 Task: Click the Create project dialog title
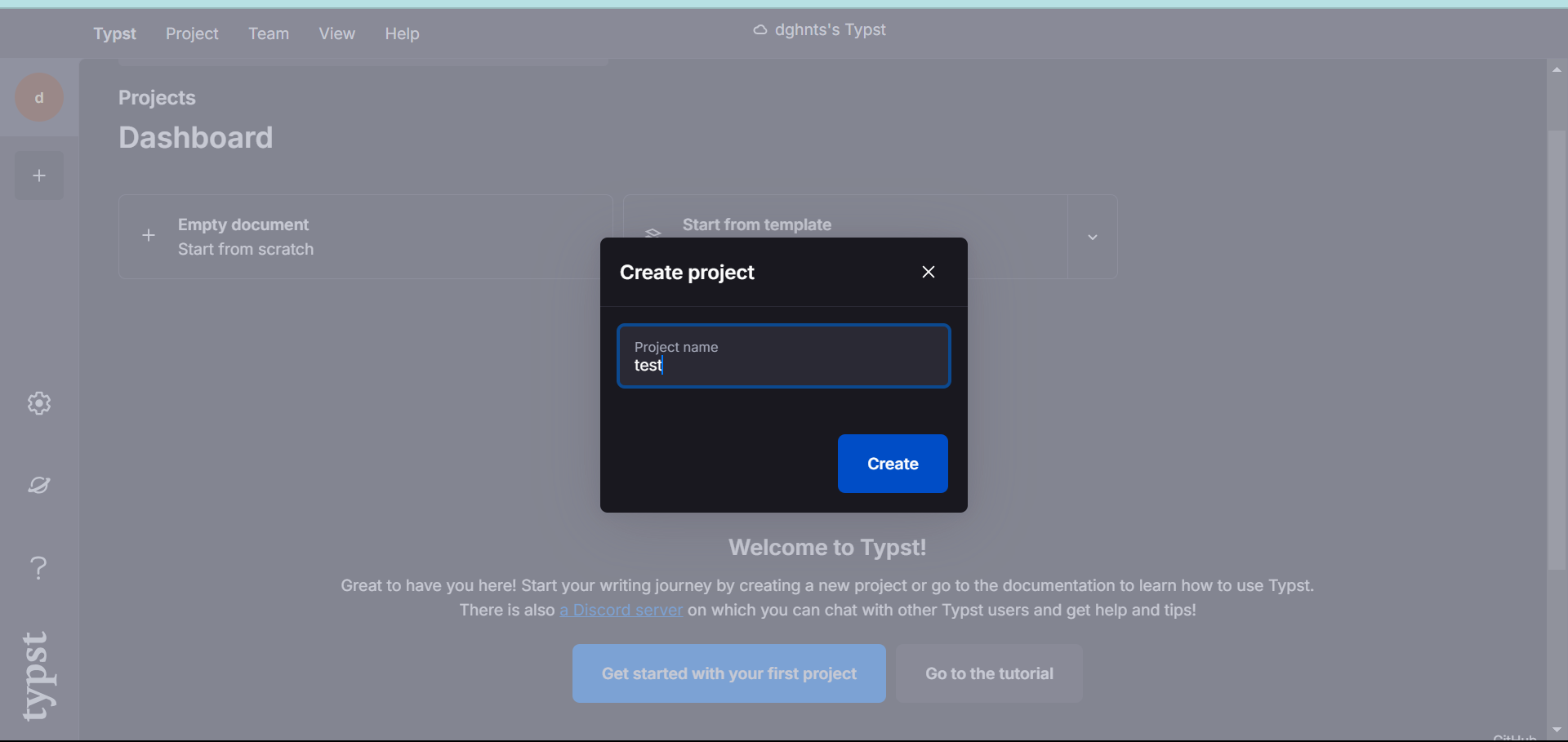[x=687, y=272]
